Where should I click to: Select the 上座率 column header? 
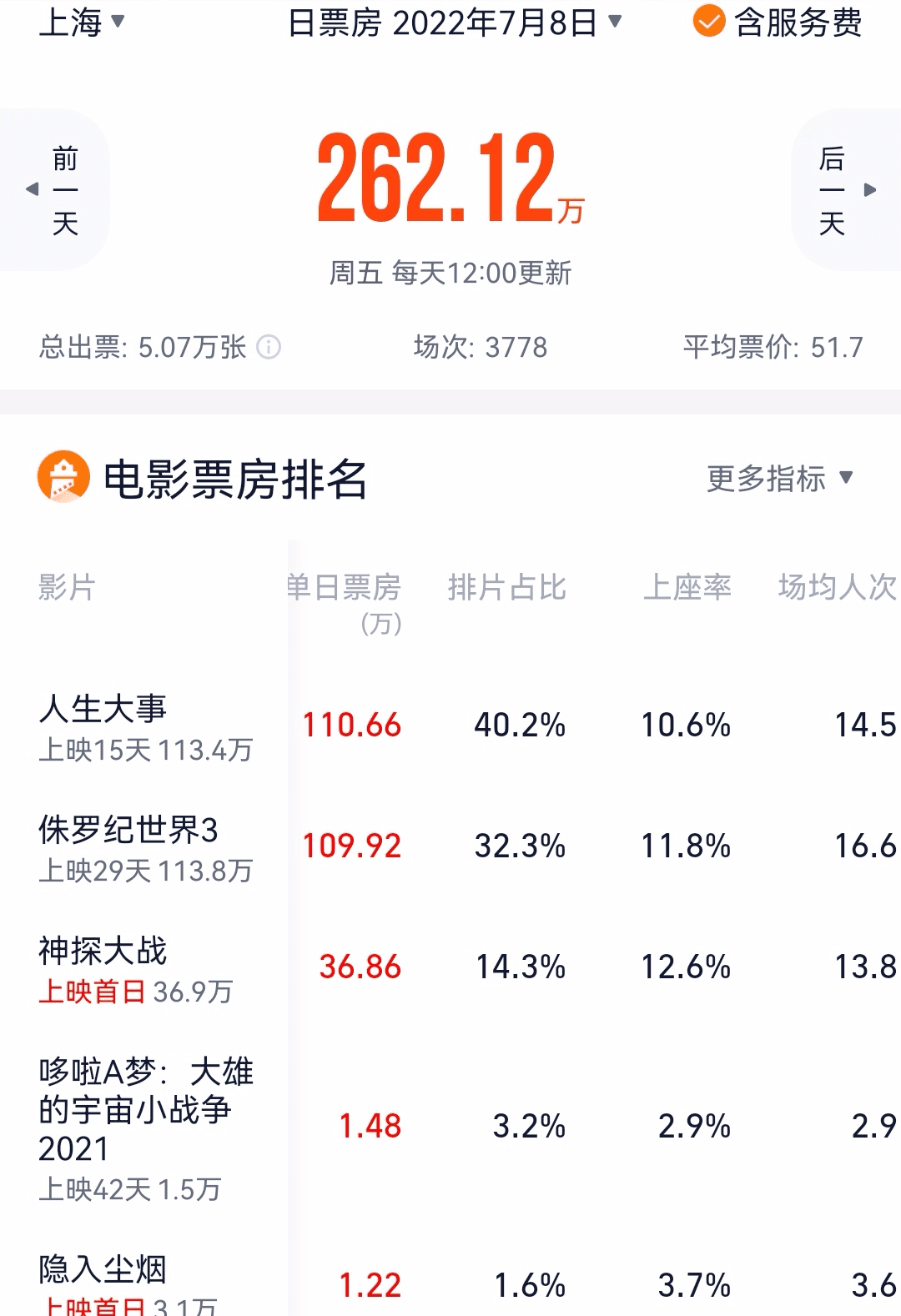tap(687, 588)
